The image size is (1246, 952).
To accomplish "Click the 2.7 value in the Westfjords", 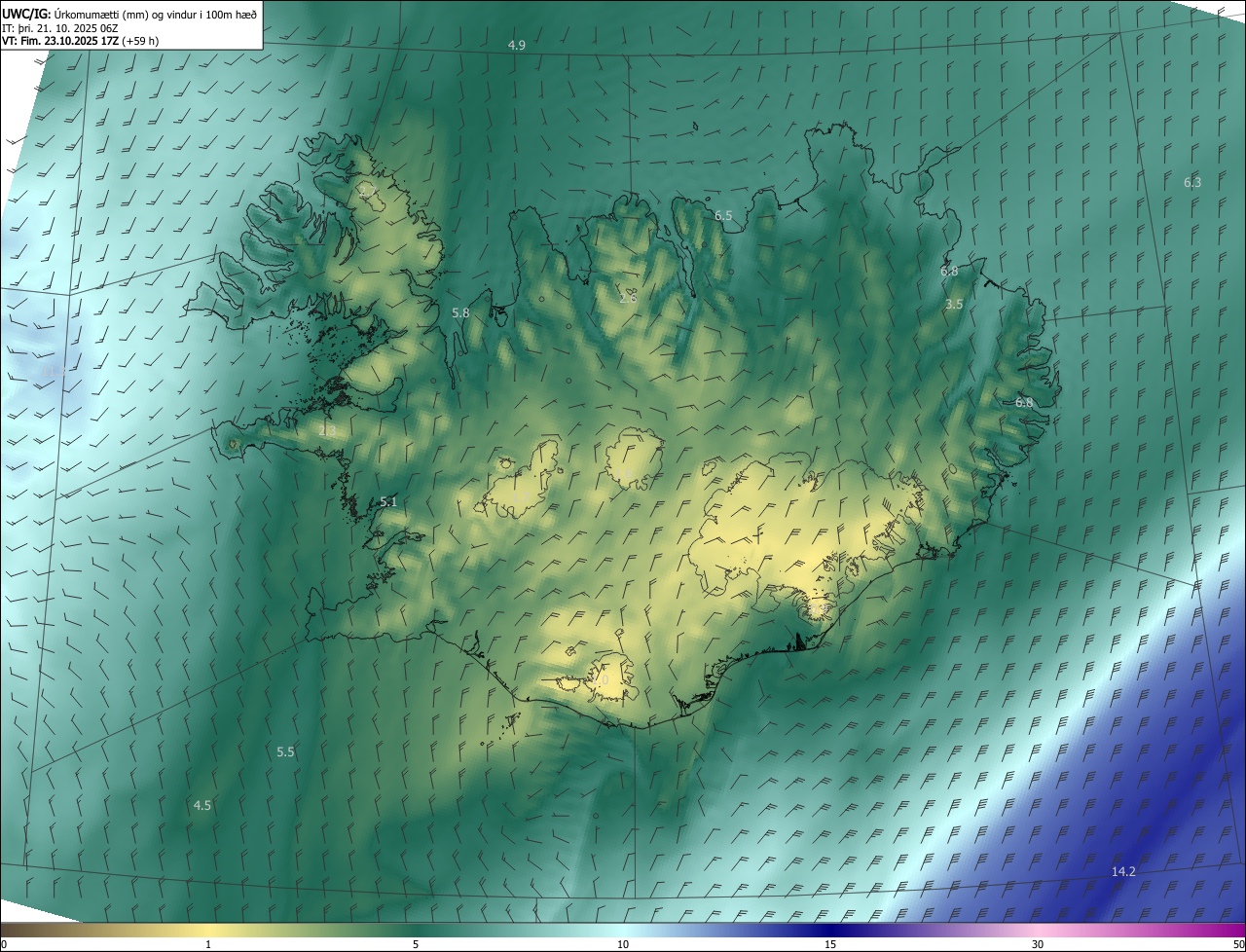I will pyautogui.click(x=367, y=192).
